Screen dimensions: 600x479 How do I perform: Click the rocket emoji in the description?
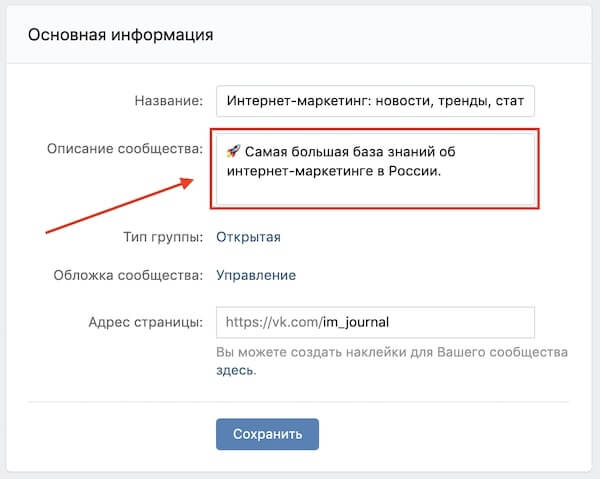(x=232, y=152)
